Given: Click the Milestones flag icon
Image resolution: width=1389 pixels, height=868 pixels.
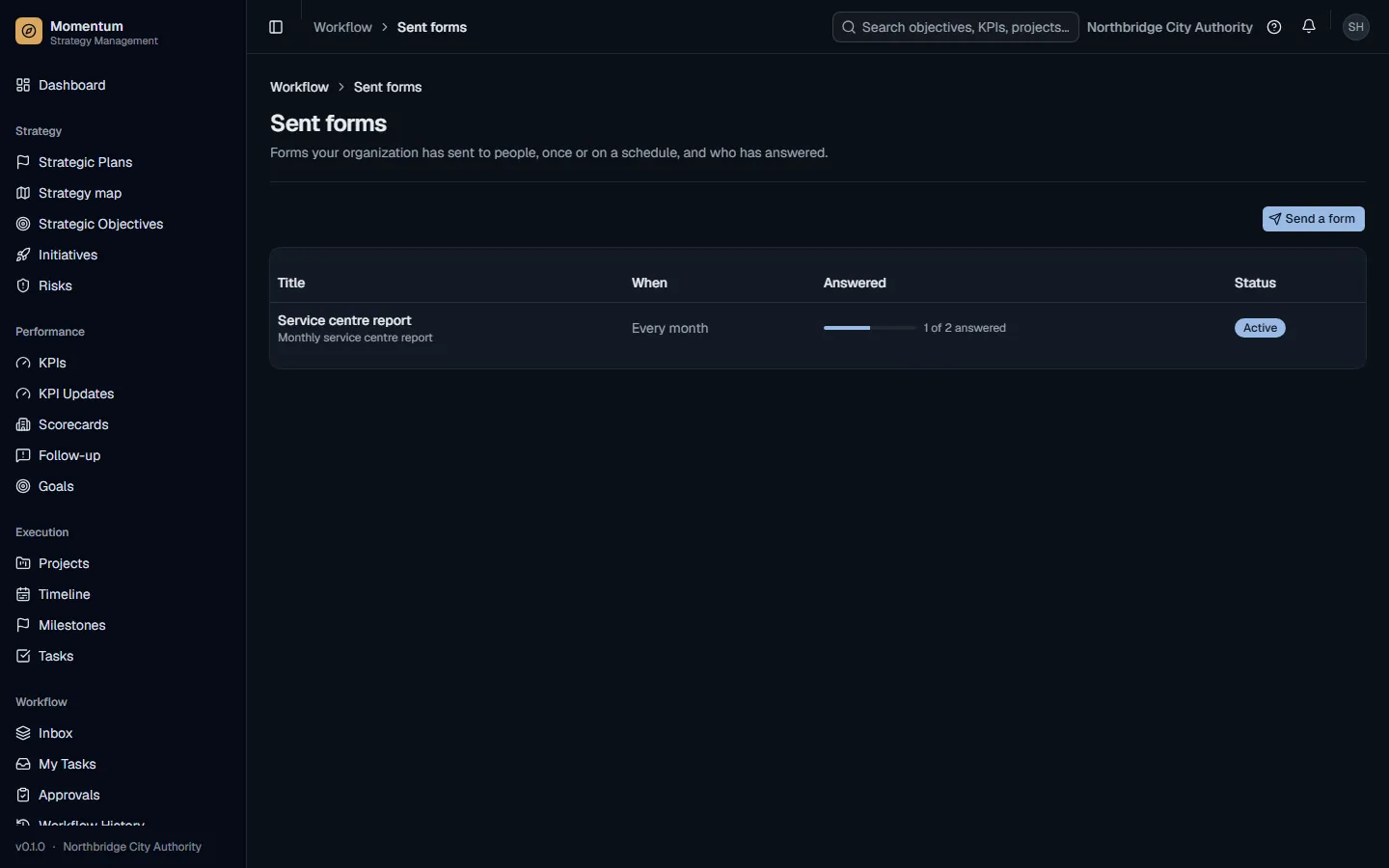Looking at the screenshot, I should 23,625.
